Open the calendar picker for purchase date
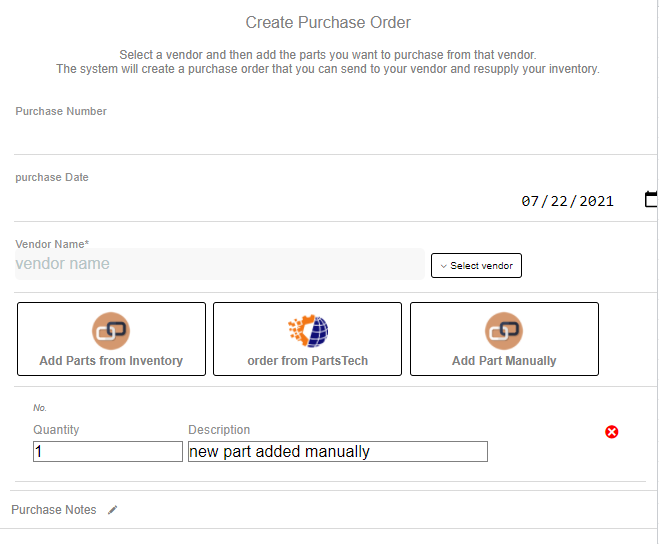 click(651, 200)
